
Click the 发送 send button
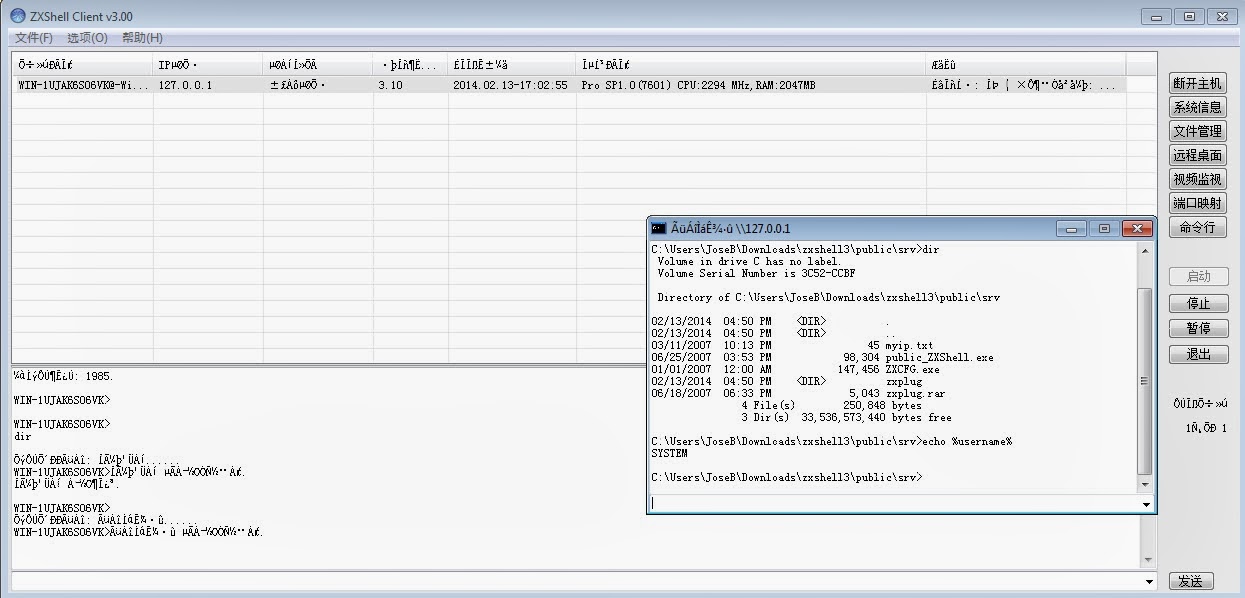(x=1190, y=581)
